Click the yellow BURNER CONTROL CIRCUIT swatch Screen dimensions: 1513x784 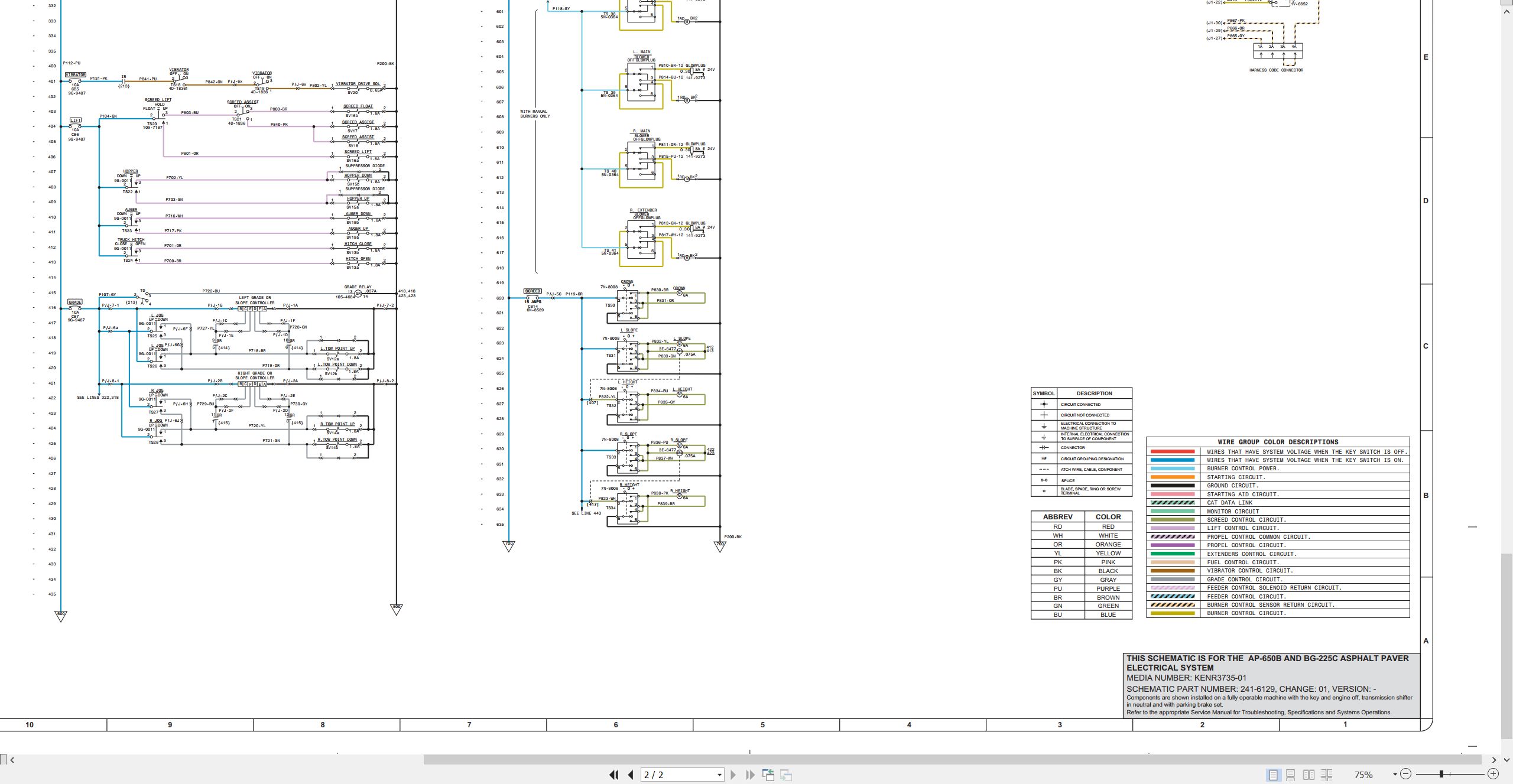(x=1173, y=613)
